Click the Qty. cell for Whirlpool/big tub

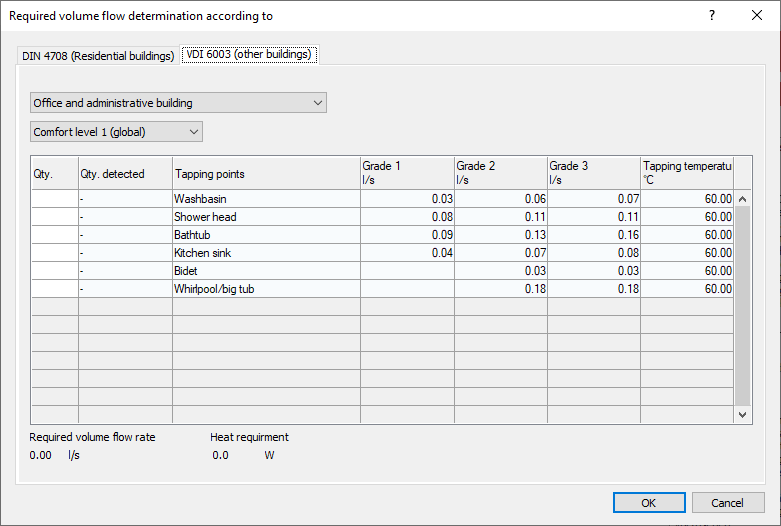(55, 288)
